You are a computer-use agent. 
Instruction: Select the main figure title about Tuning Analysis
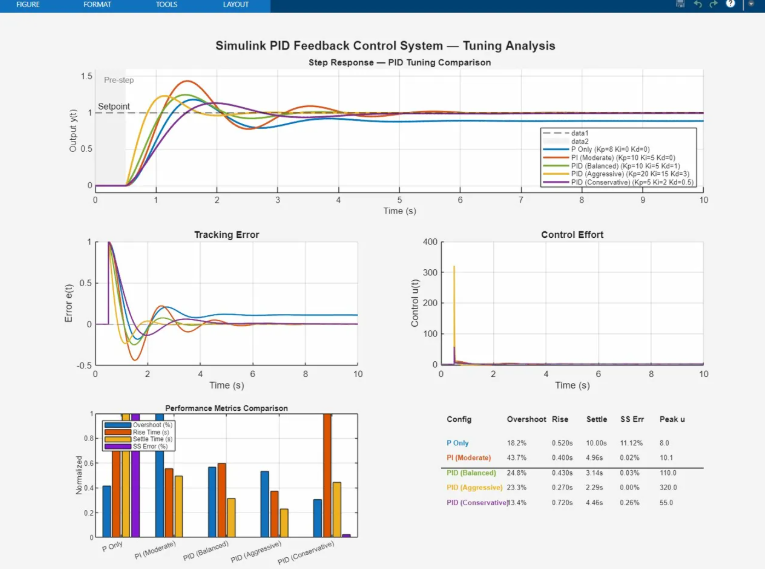385,46
